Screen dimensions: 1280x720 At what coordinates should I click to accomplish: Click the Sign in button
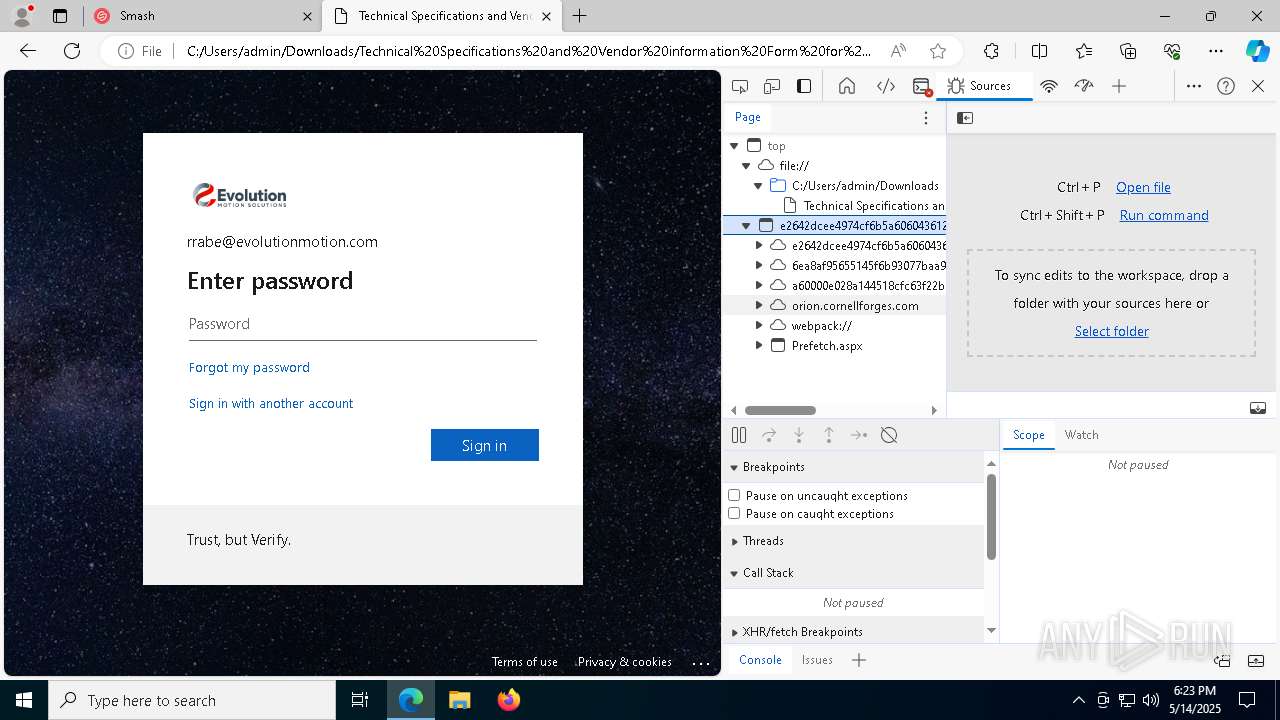coord(485,445)
